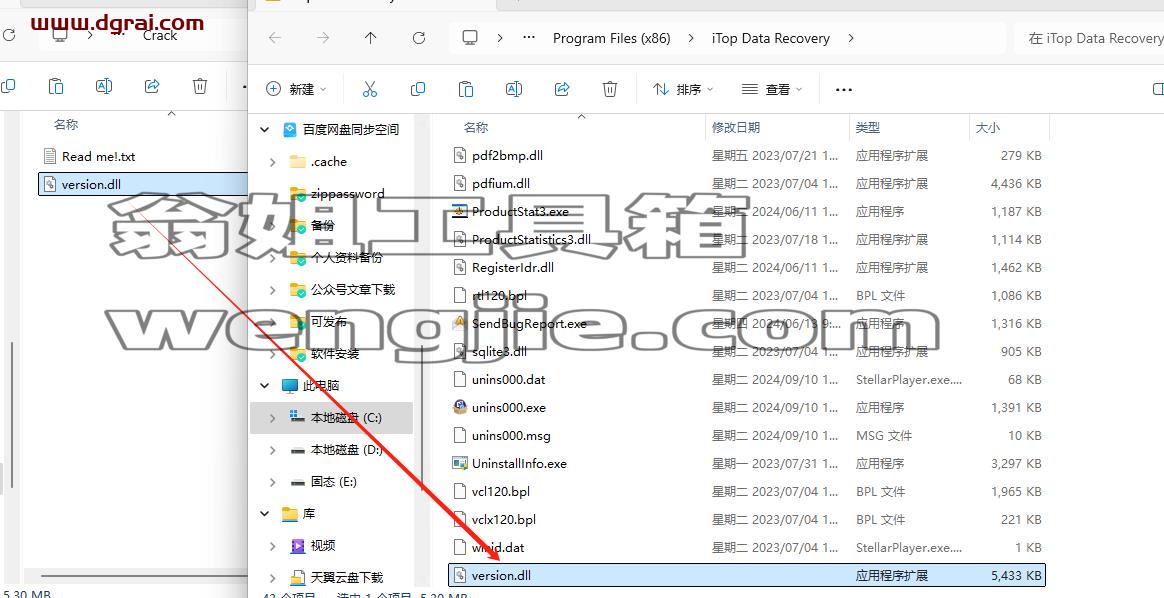Collapse the 百度网盘同步空间 tree node
The height and width of the screenshot is (598, 1164).
[264, 130]
